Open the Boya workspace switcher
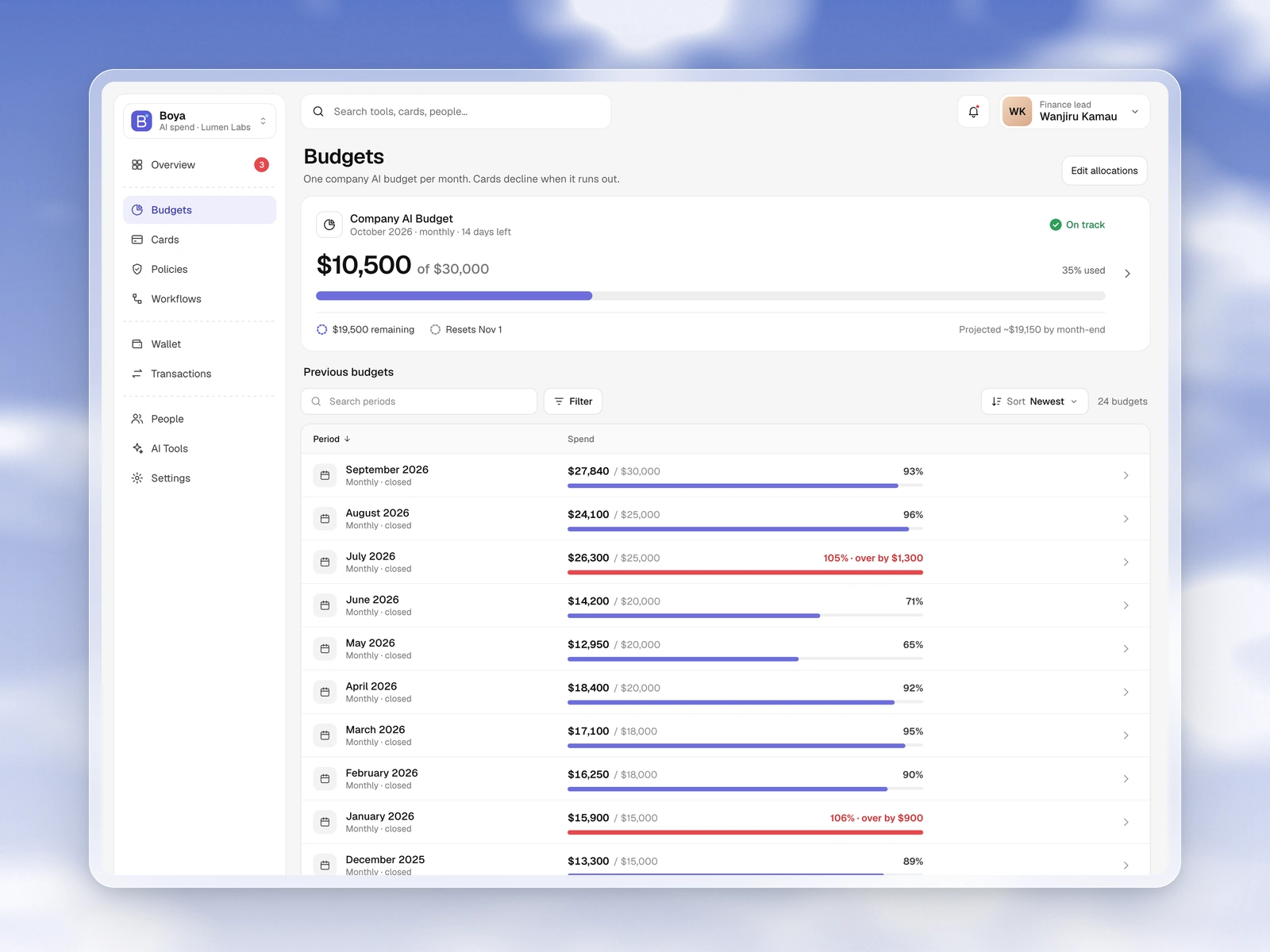Screen dimensions: 1270x952 point(200,121)
